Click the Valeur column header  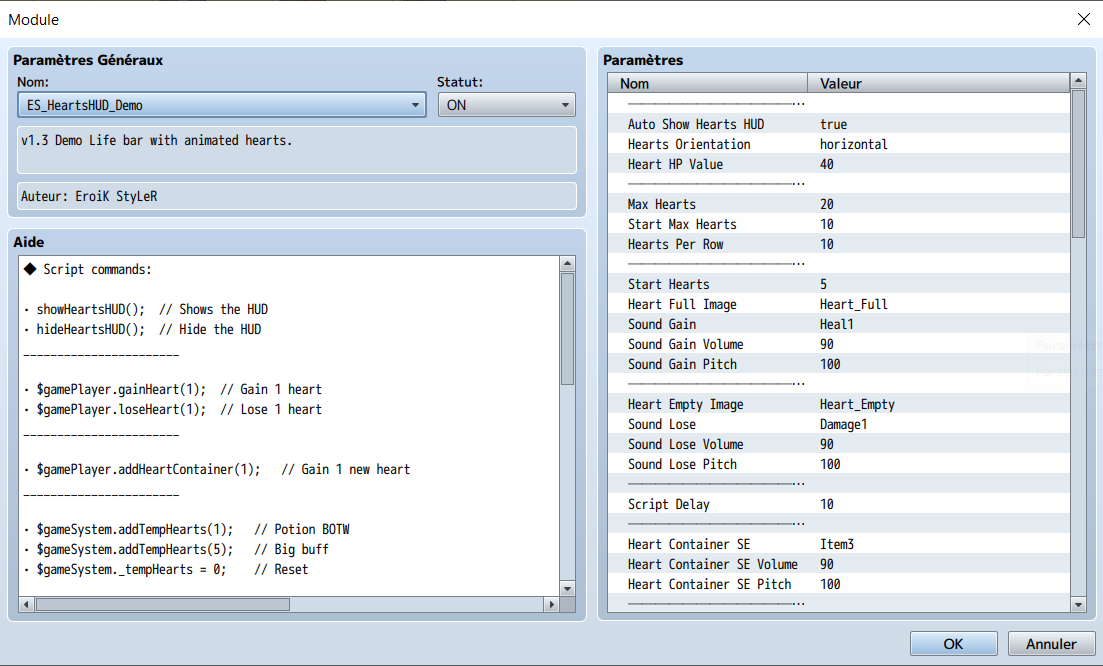tap(938, 83)
